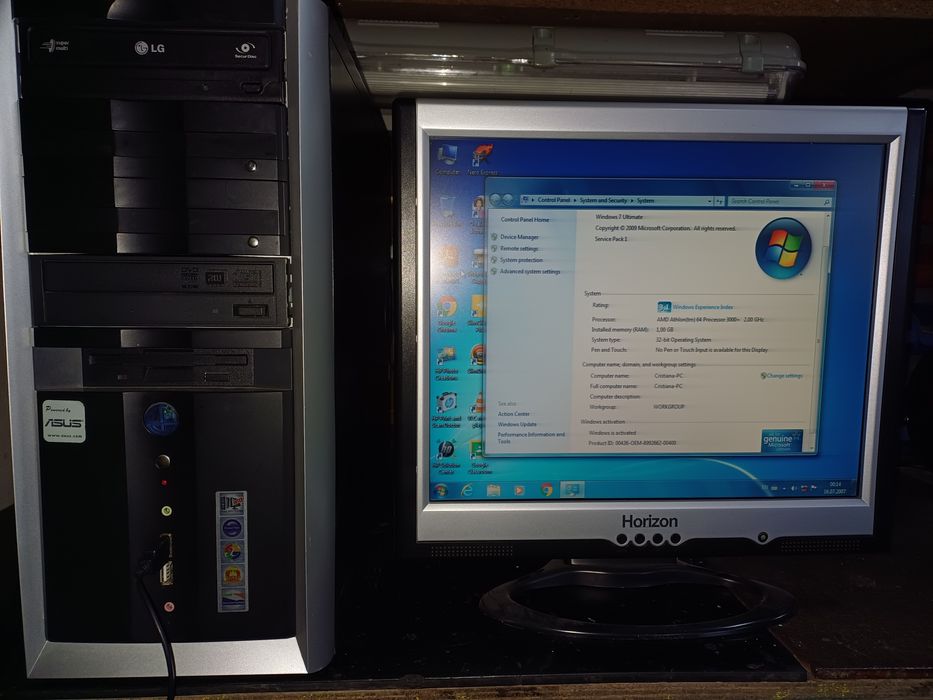Image resolution: width=933 pixels, height=700 pixels.
Task: Click Change settings for computer name
Action: (782, 376)
